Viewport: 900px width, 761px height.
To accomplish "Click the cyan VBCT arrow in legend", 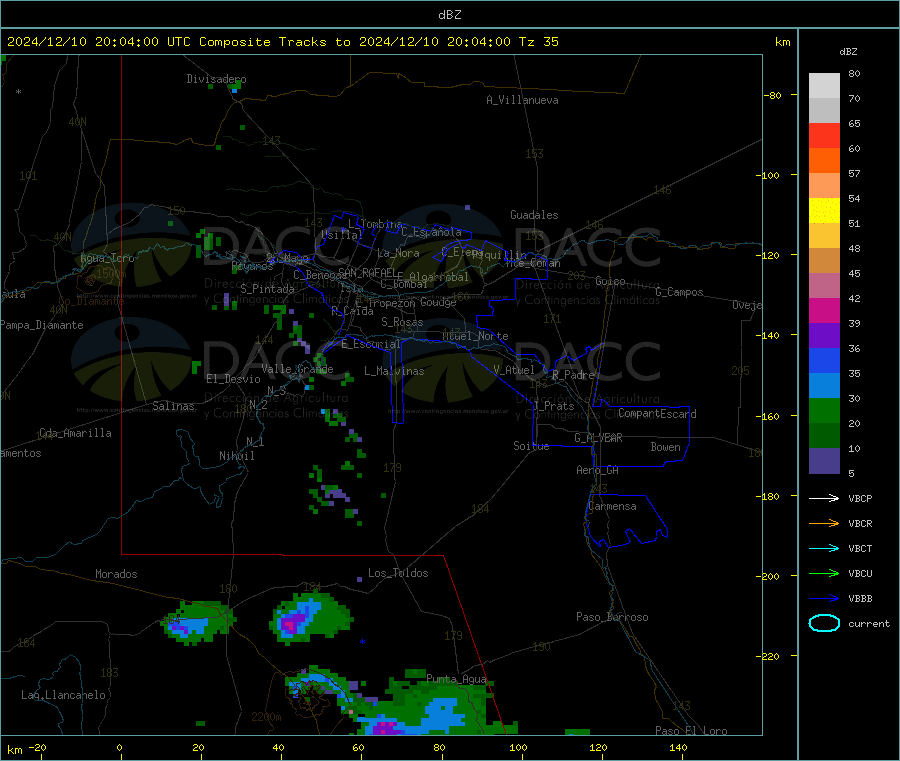I will point(824,548).
